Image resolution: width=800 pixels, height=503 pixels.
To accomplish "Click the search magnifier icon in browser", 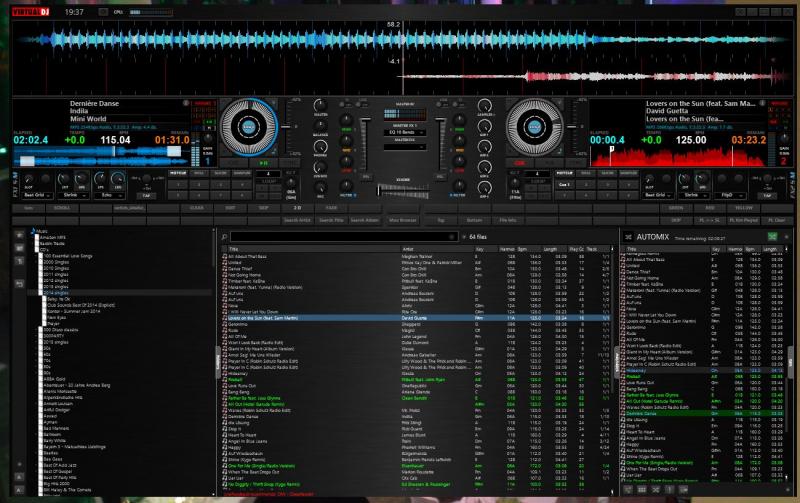I will coord(224,237).
